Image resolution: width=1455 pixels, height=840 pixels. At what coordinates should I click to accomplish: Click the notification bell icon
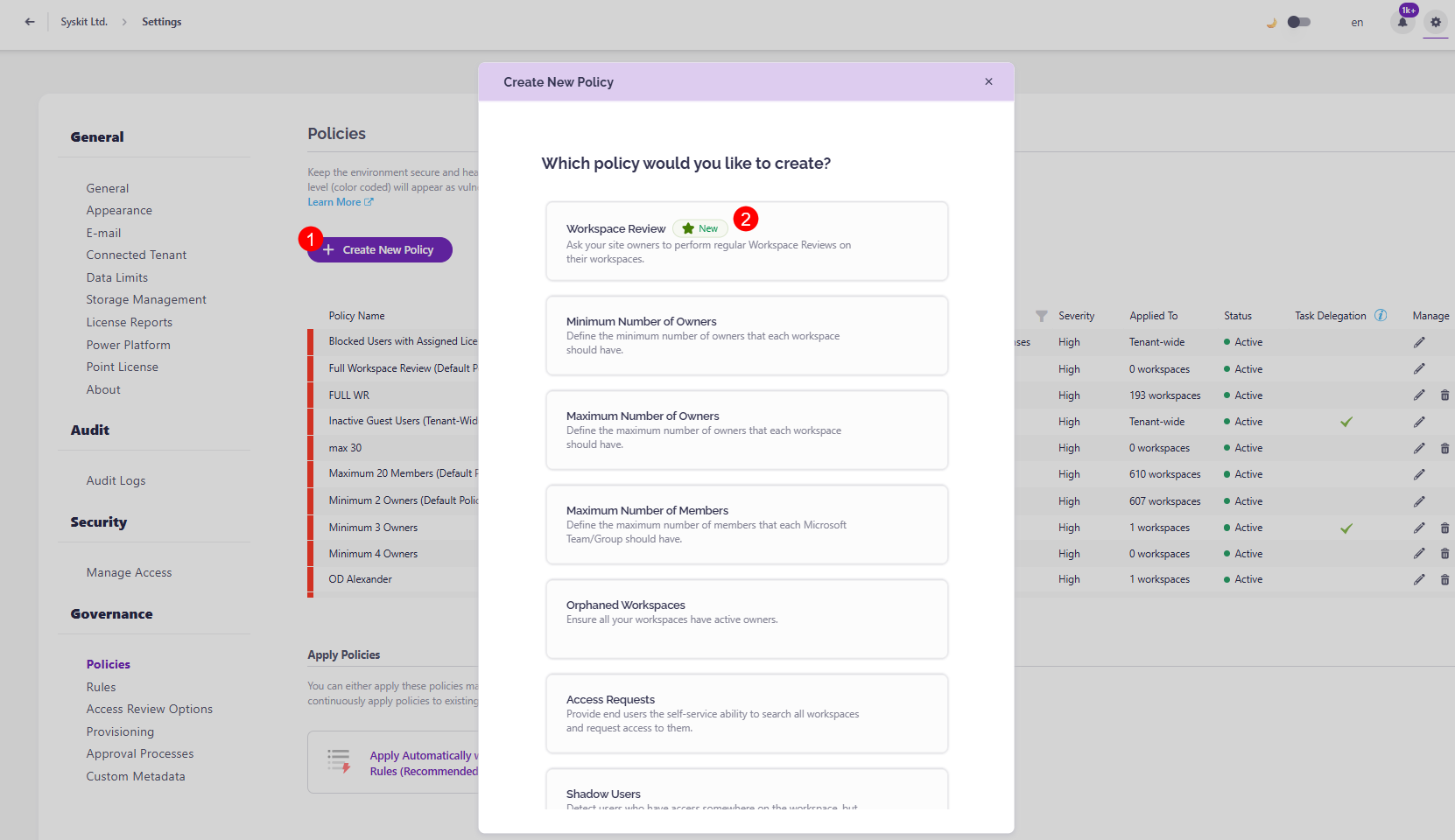point(1402,22)
